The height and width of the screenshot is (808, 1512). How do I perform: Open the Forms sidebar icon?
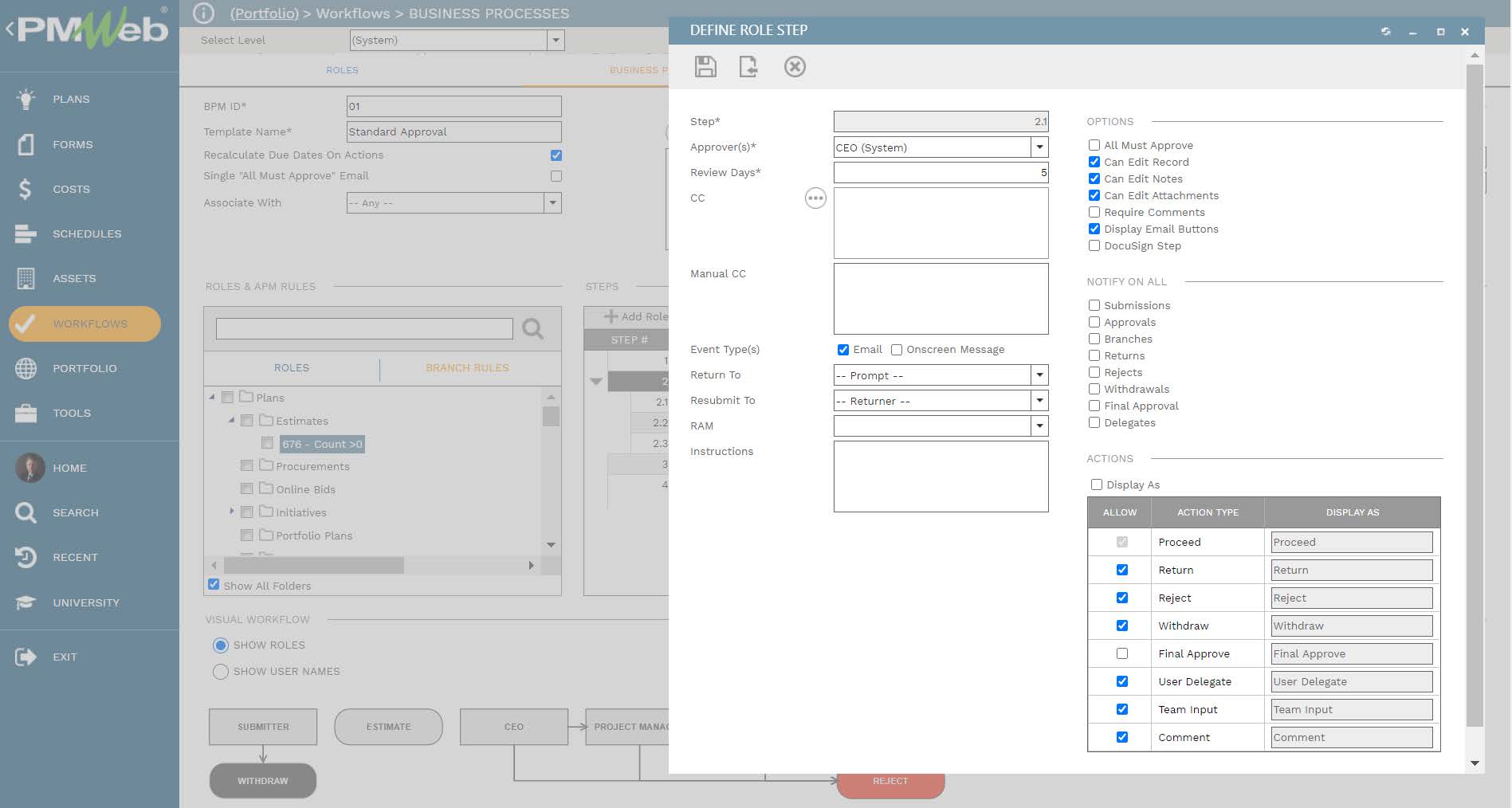click(26, 144)
